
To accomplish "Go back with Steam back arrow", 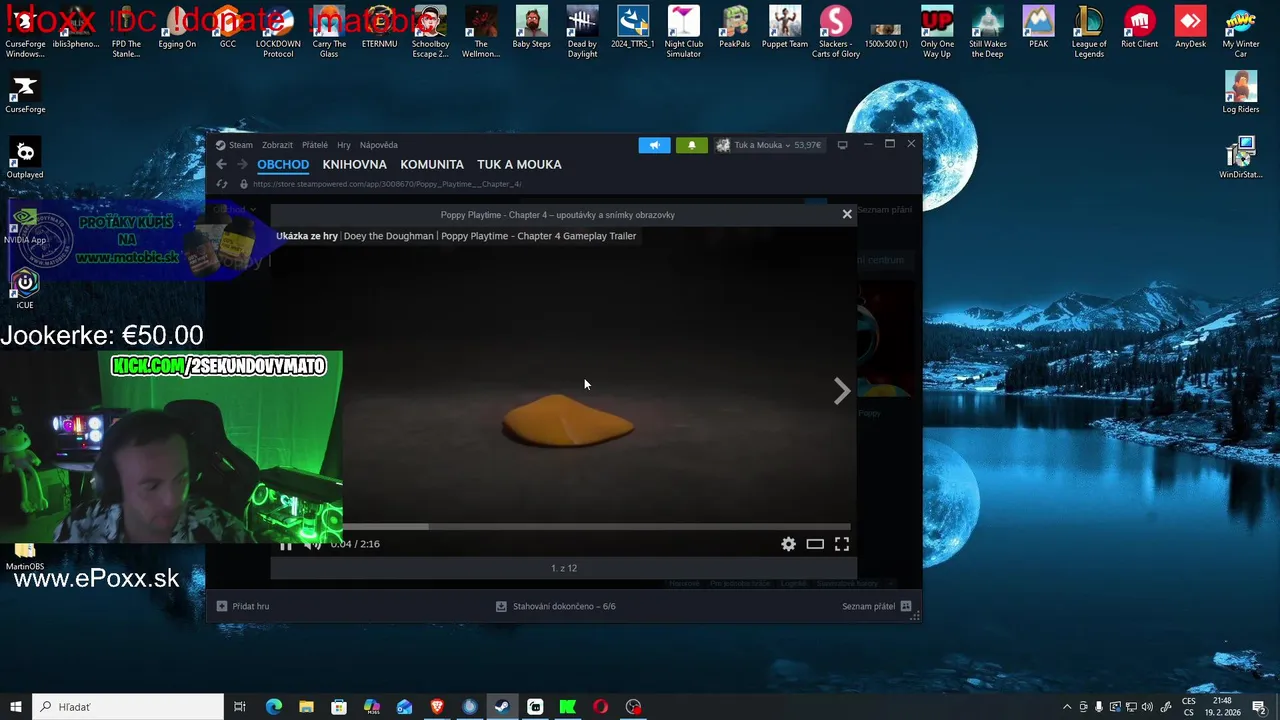I will pyautogui.click(x=222, y=164).
